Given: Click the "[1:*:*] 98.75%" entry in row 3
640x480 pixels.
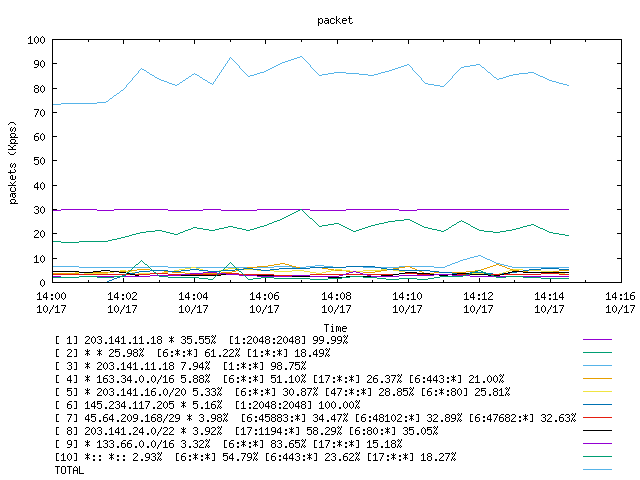Looking at the screenshot, I should coord(264,366).
